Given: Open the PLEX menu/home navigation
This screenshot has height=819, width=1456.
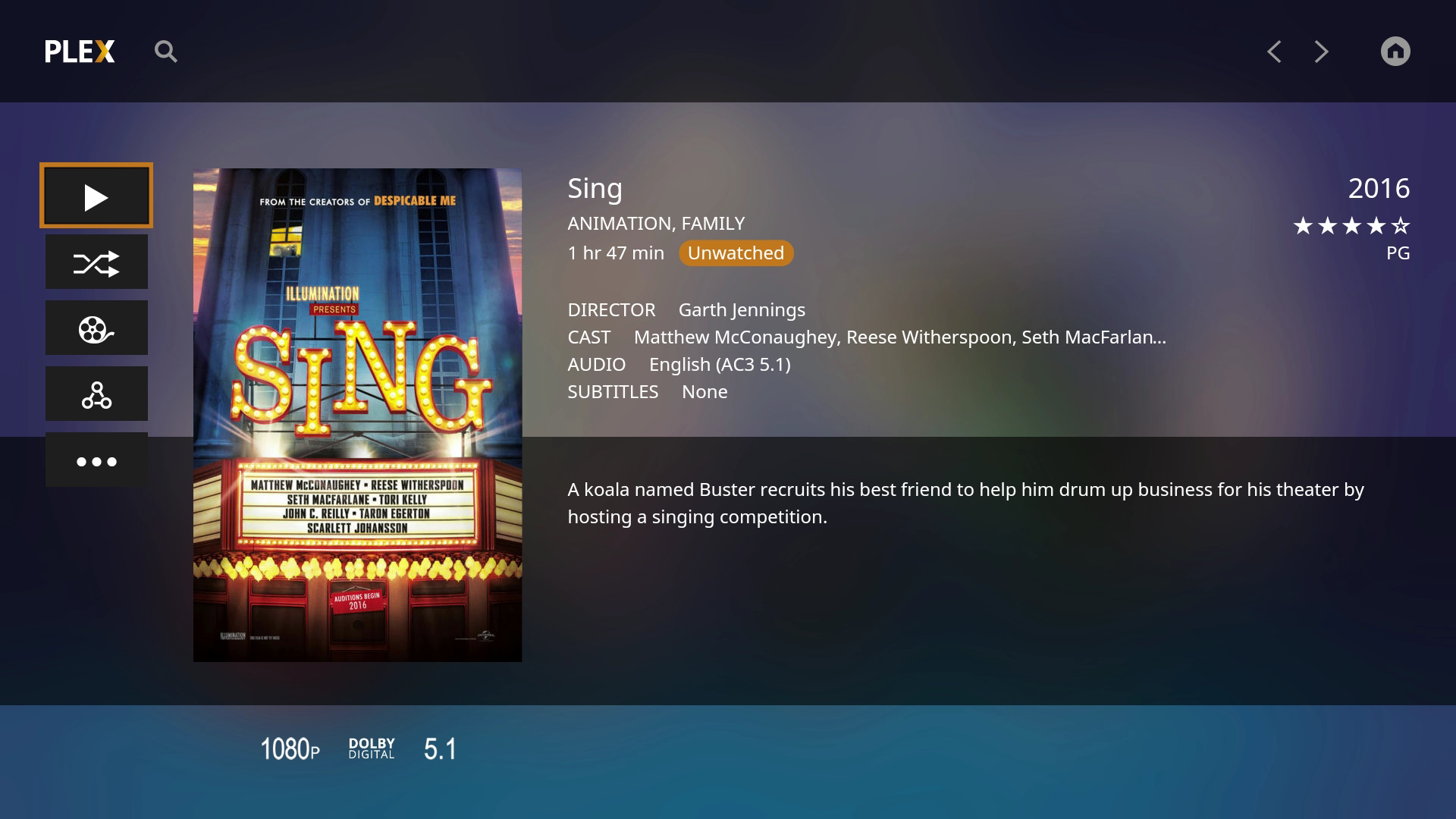Looking at the screenshot, I should pyautogui.click(x=1396, y=51).
